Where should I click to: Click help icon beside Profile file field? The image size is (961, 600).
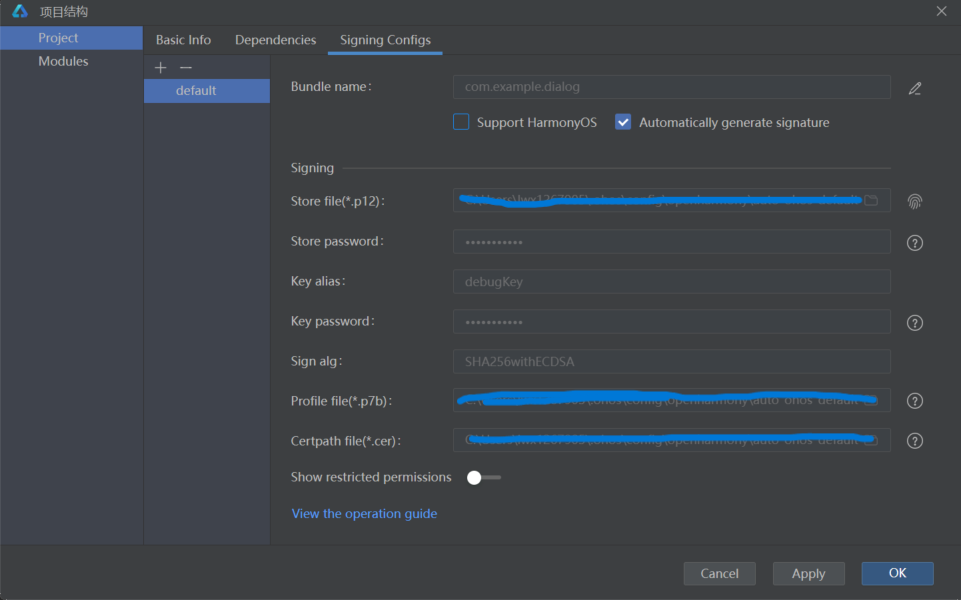tap(914, 401)
